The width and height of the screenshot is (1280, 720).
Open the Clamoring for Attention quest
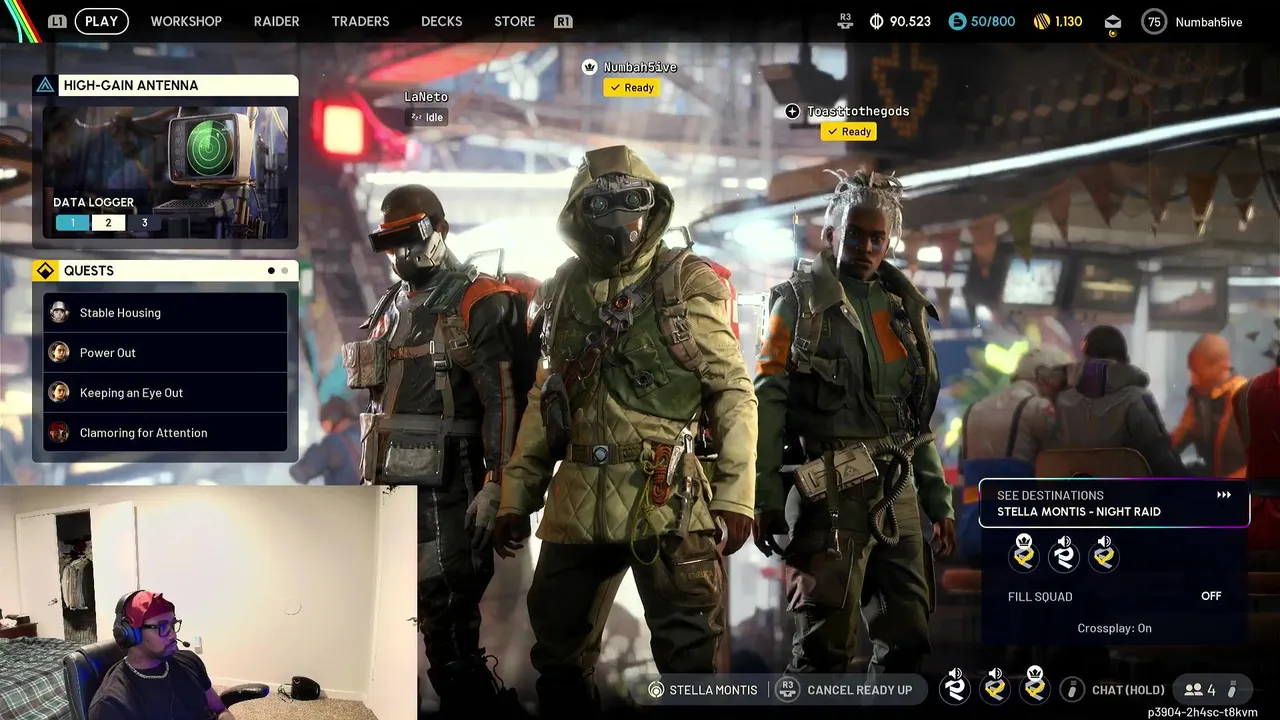165,433
